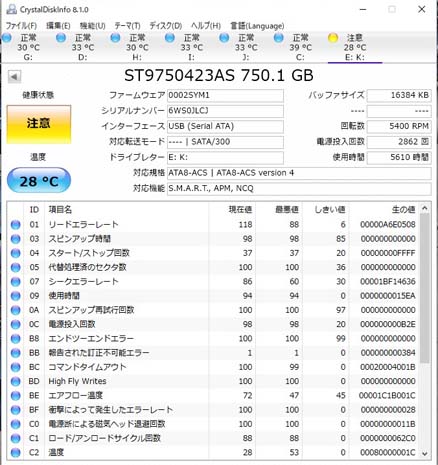Click the scrollbar up arrow
This screenshot has height=465, width=438.
point(425,209)
